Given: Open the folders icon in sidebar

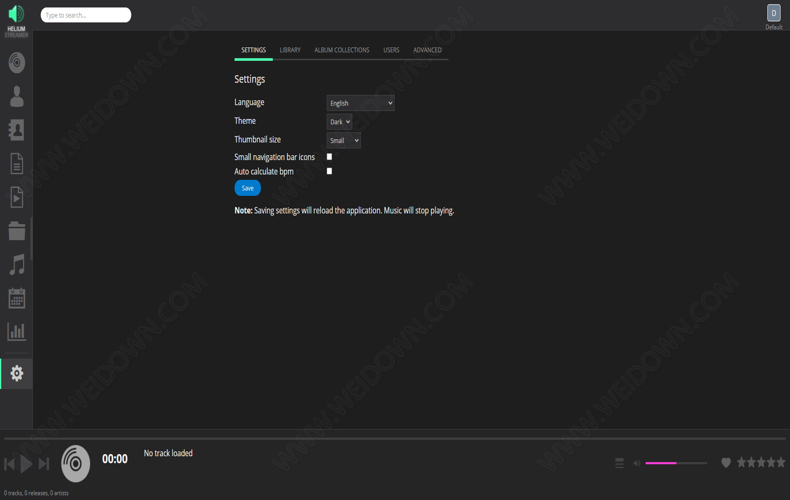Looking at the screenshot, I should (17, 231).
